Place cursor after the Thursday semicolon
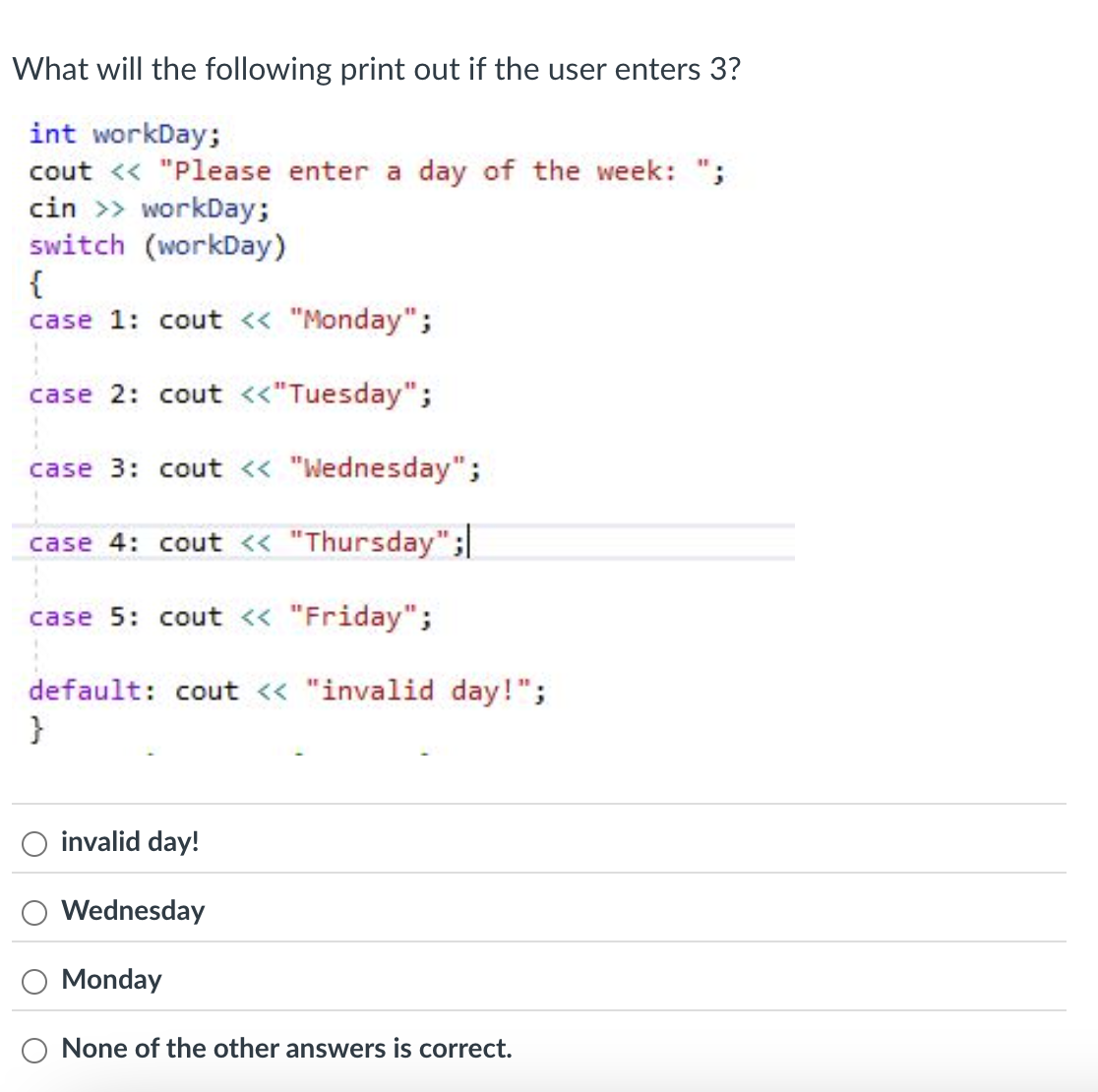 (x=470, y=542)
